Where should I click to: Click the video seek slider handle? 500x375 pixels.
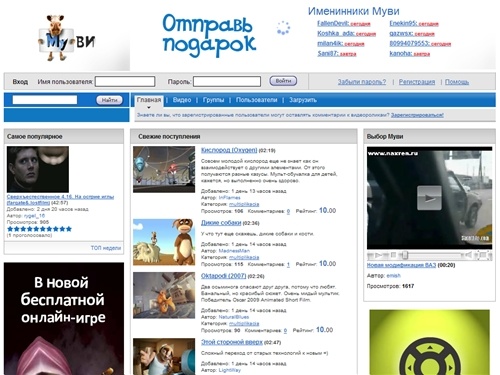click(x=405, y=256)
